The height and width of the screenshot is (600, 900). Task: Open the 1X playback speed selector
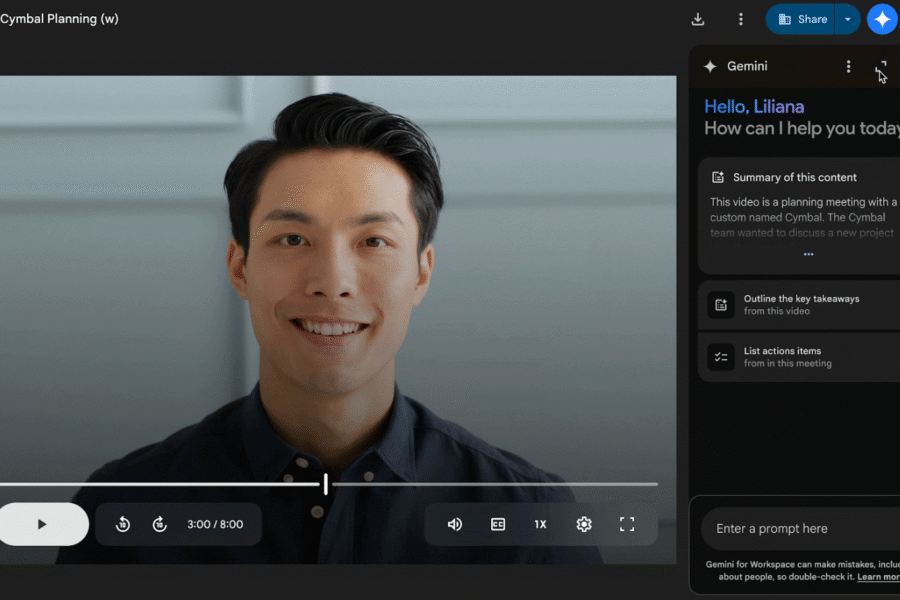pyautogui.click(x=540, y=523)
